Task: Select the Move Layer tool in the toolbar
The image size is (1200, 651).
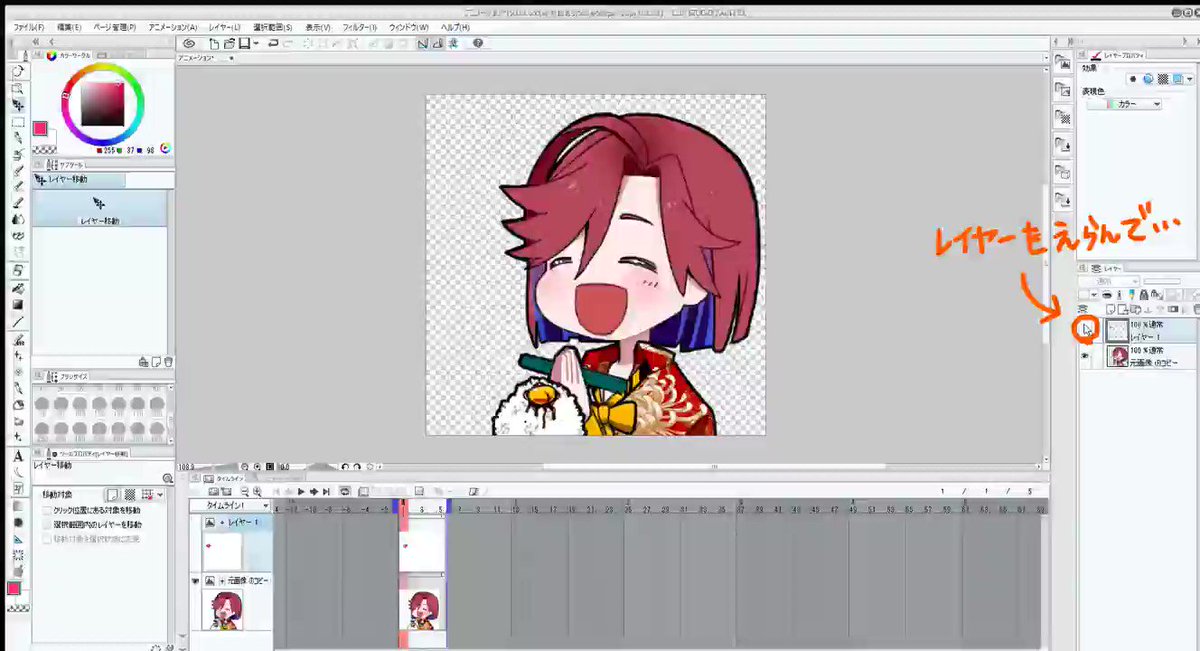Action: [x=19, y=105]
